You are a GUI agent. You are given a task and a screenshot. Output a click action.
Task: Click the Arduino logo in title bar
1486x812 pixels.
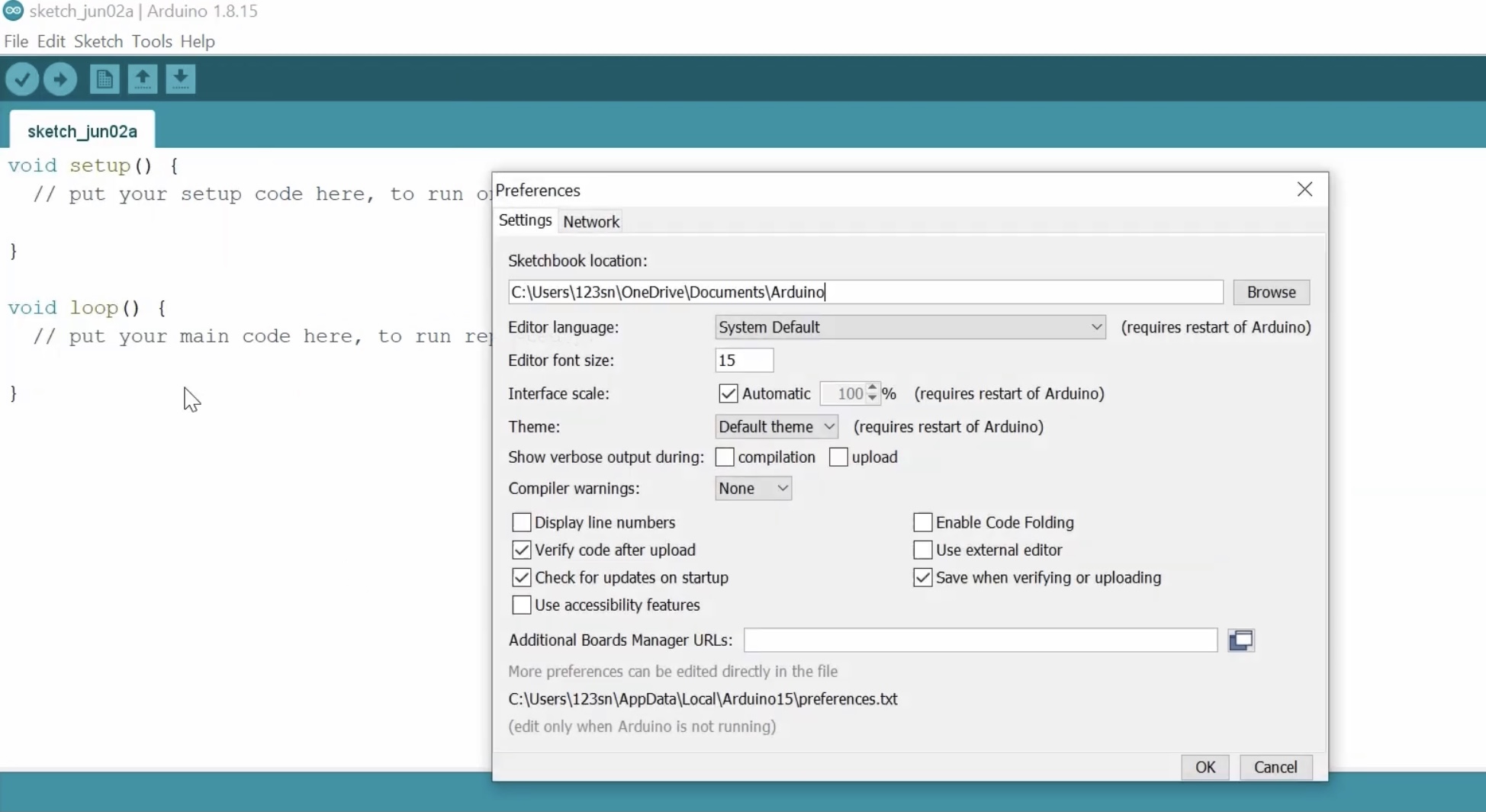(13, 11)
